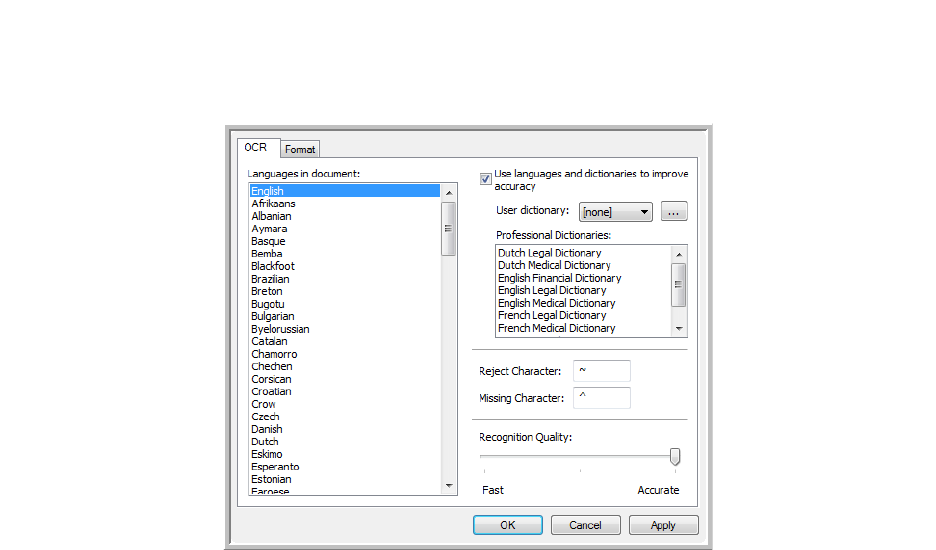Click the Recognition Quality slider handle

675,456
